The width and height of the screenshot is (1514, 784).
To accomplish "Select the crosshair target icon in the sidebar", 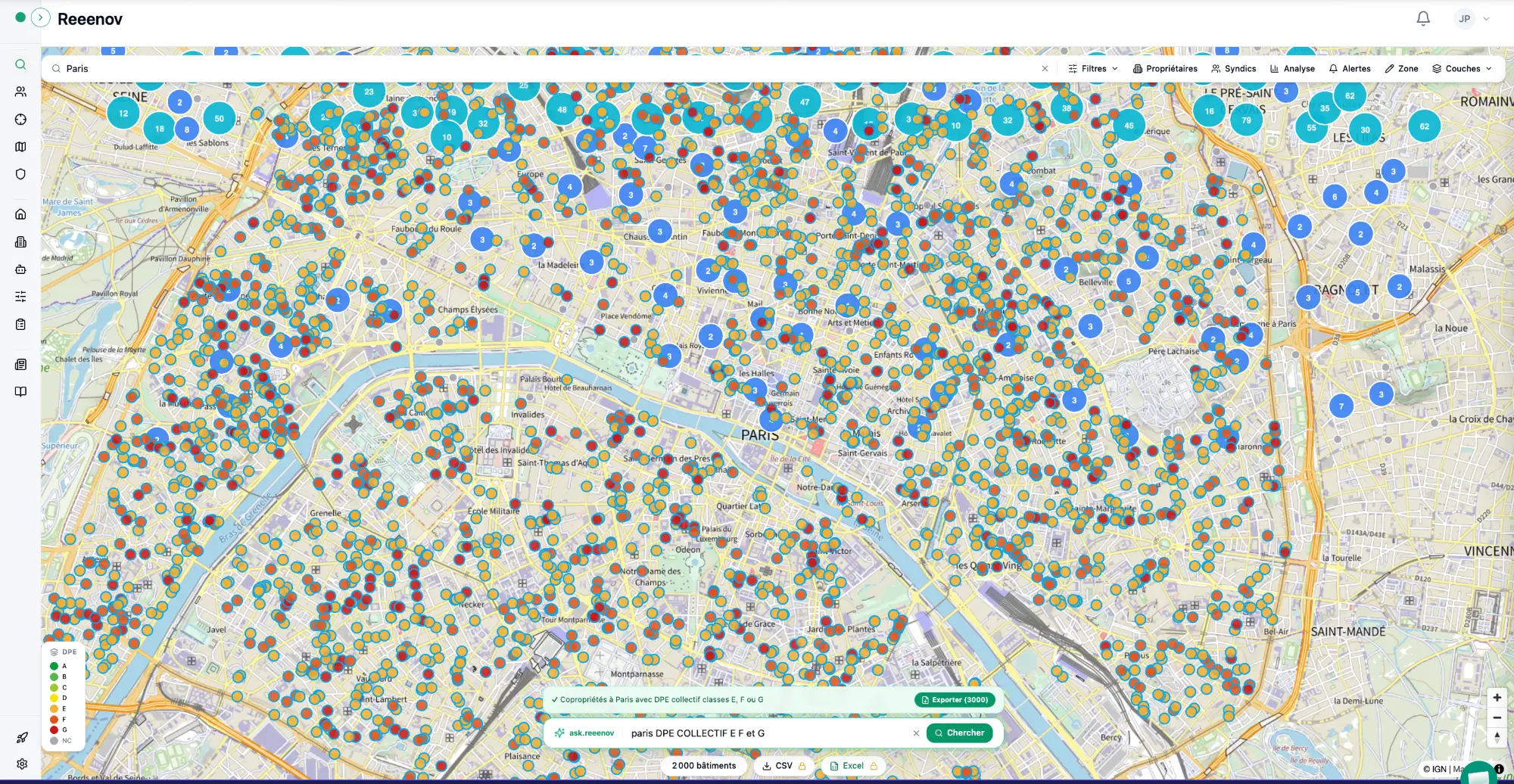I will point(20,120).
